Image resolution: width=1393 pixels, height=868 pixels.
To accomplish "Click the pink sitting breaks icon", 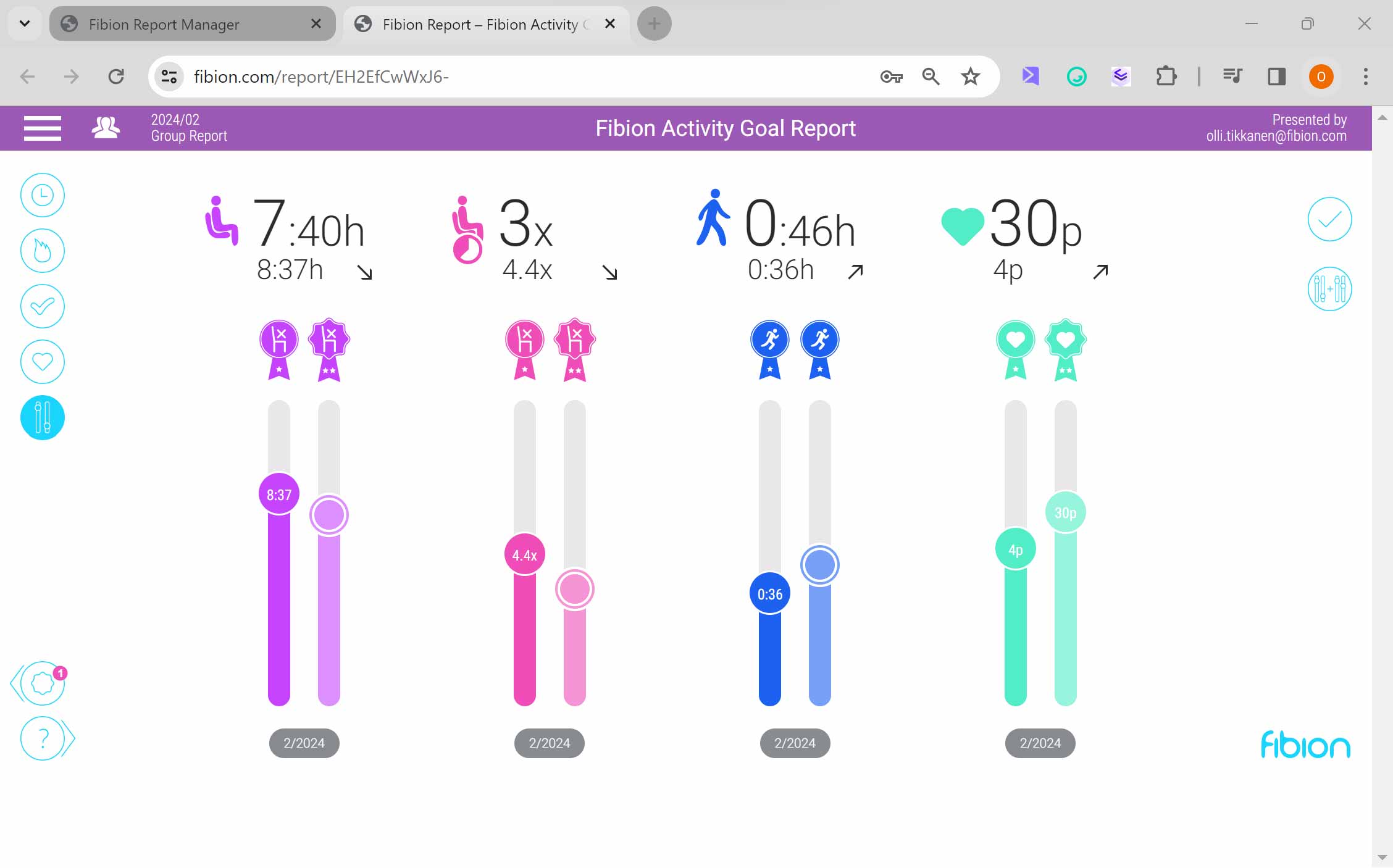I will coord(467,229).
